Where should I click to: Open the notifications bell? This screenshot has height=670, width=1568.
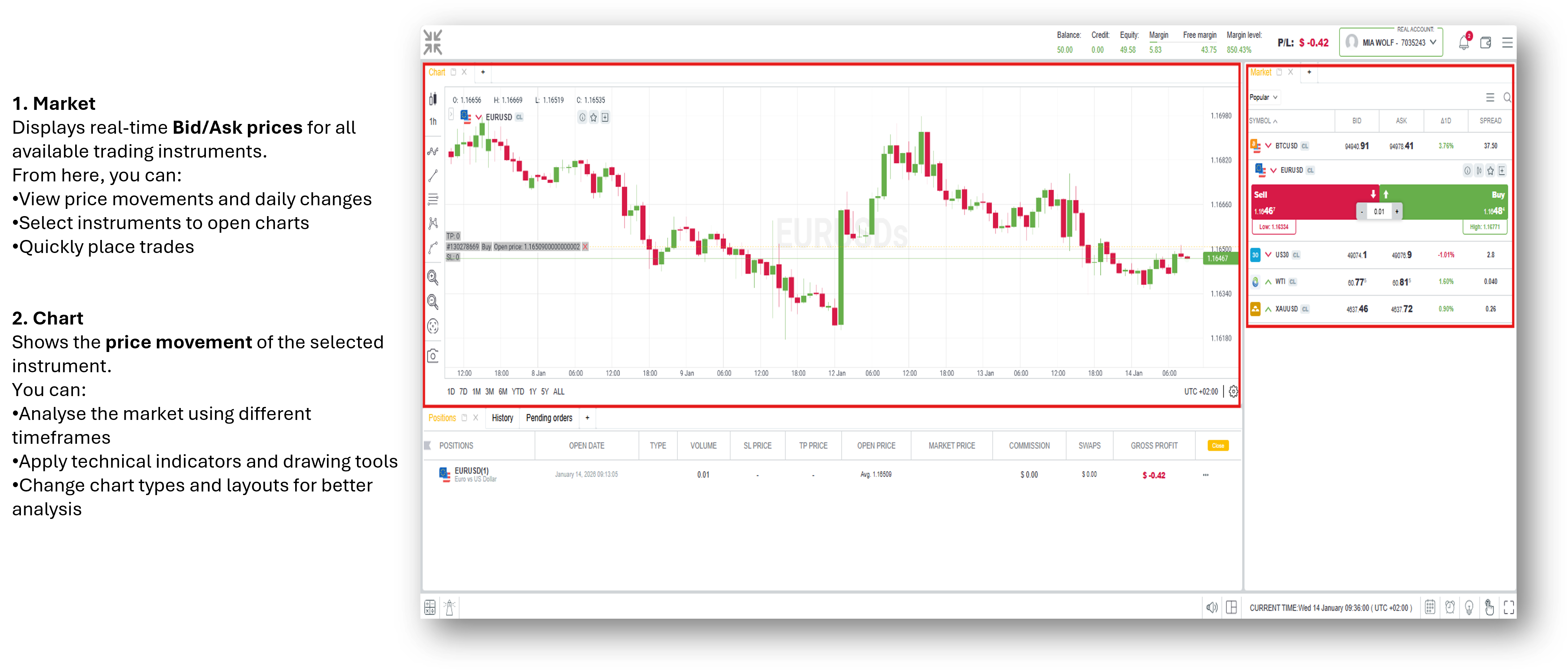1463,43
